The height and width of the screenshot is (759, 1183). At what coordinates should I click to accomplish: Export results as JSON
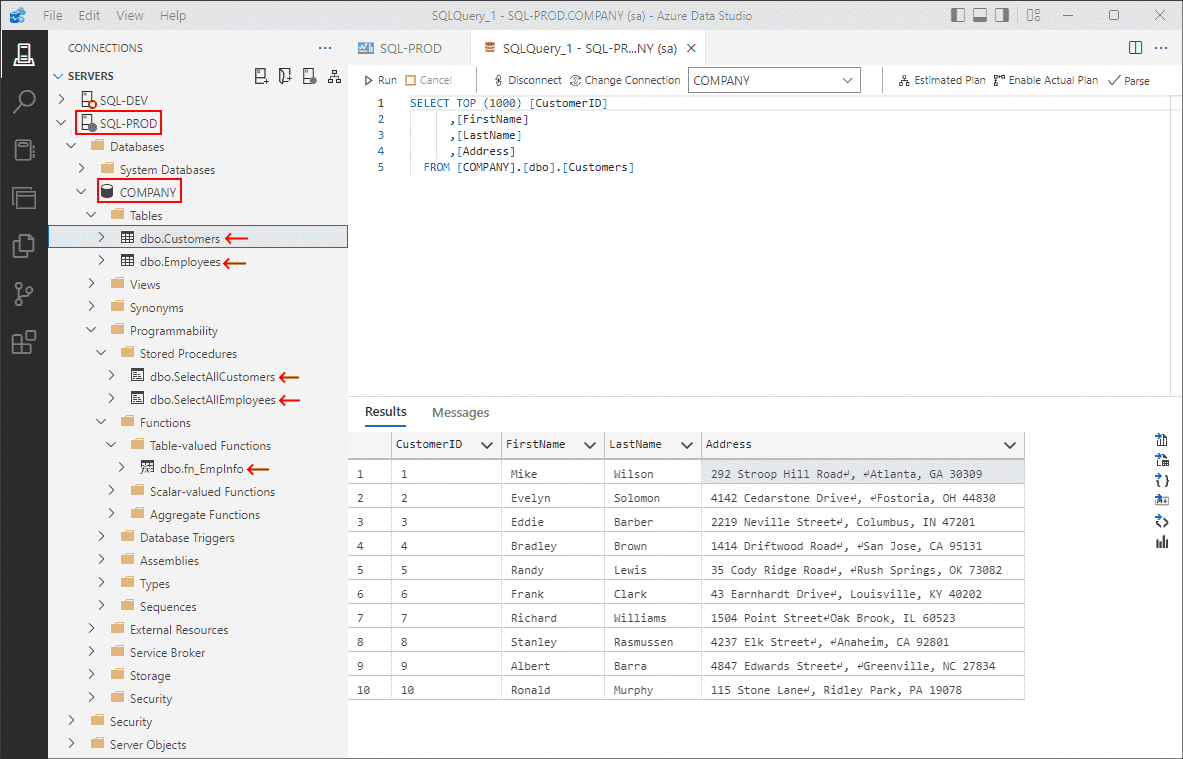tap(1161, 480)
